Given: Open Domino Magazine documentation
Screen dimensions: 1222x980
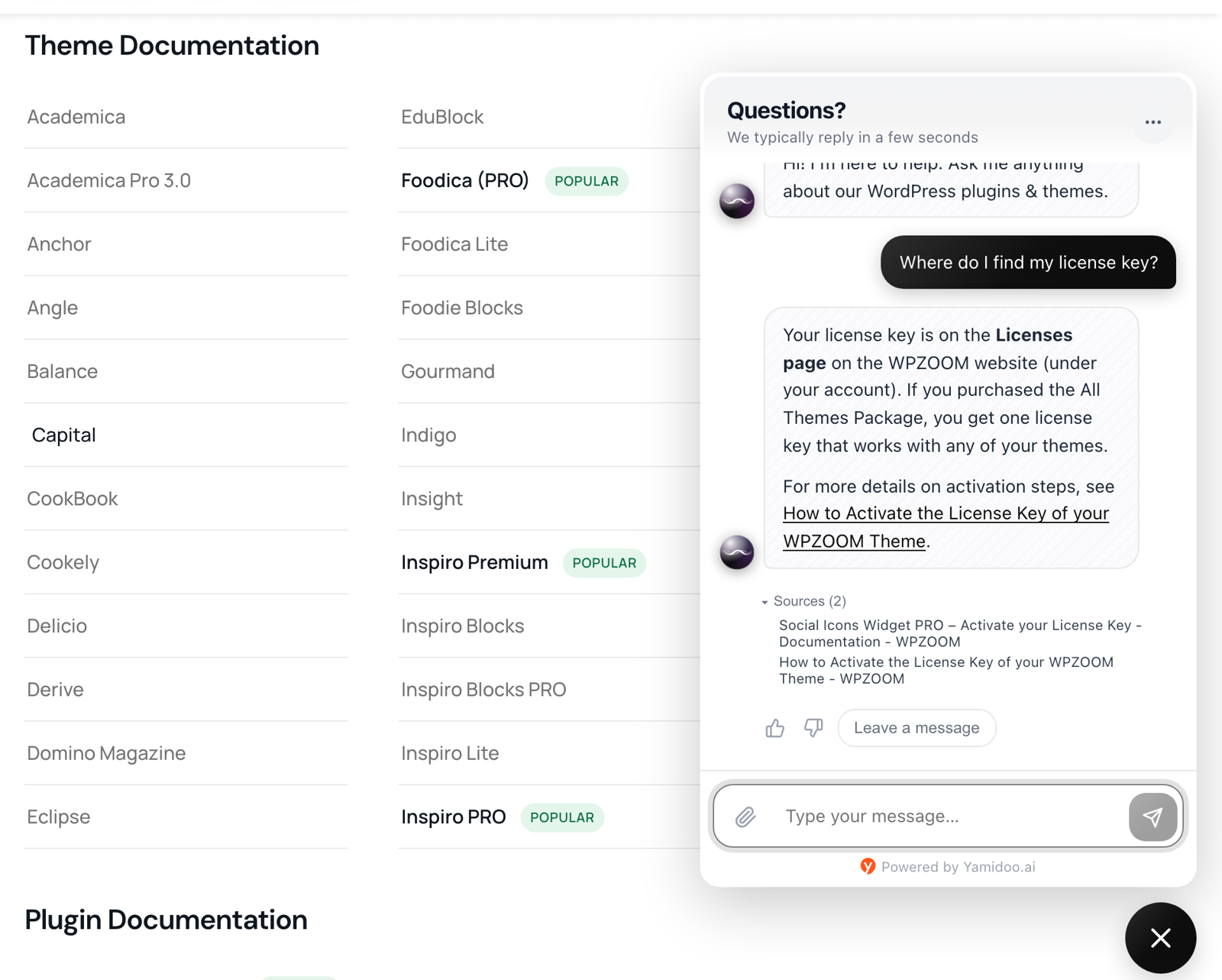Looking at the screenshot, I should click(x=106, y=753).
